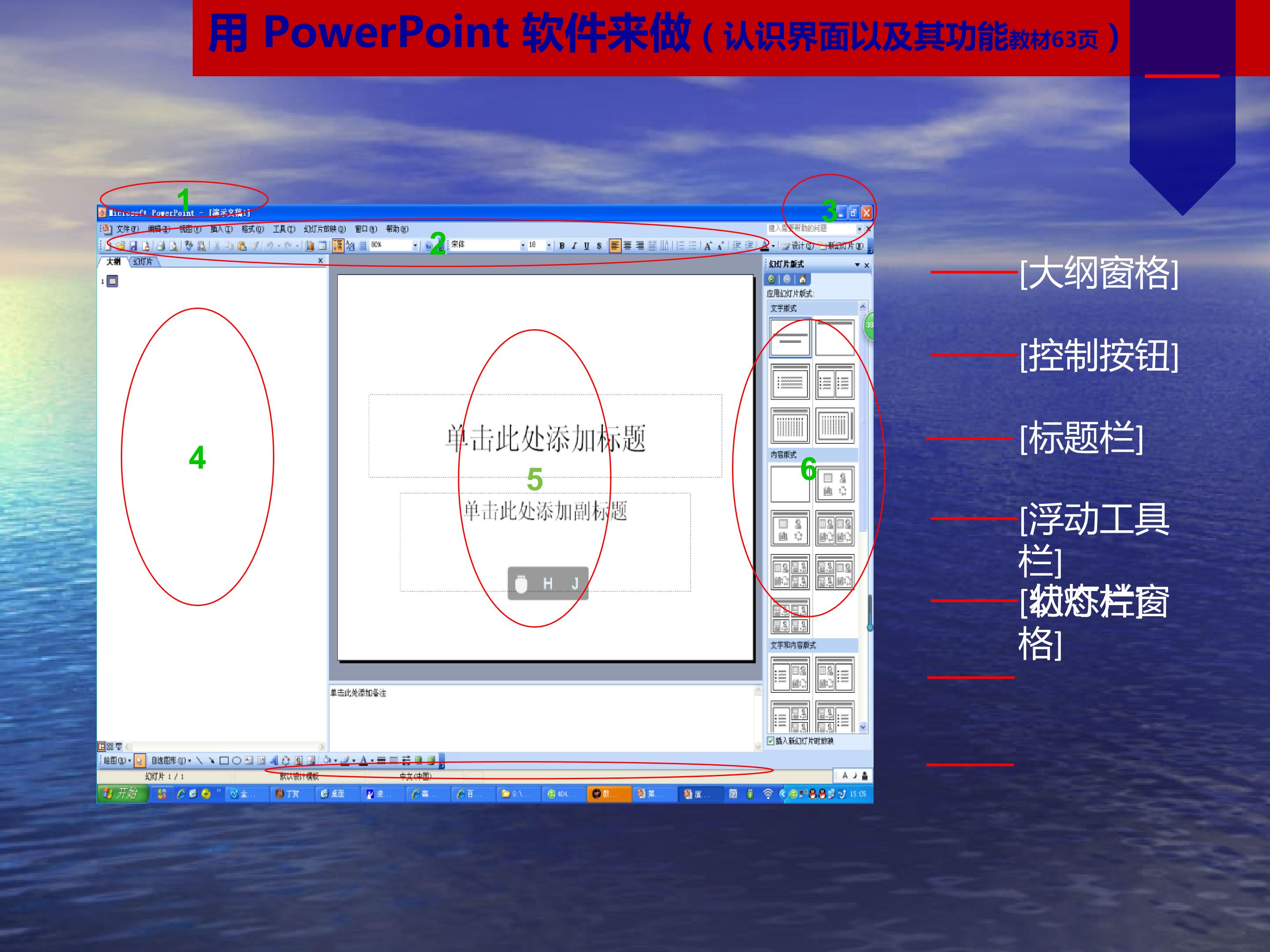Click the Save icon in the standard toolbar
The width and height of the screenshot is (1270, 952).
[133, 246]
